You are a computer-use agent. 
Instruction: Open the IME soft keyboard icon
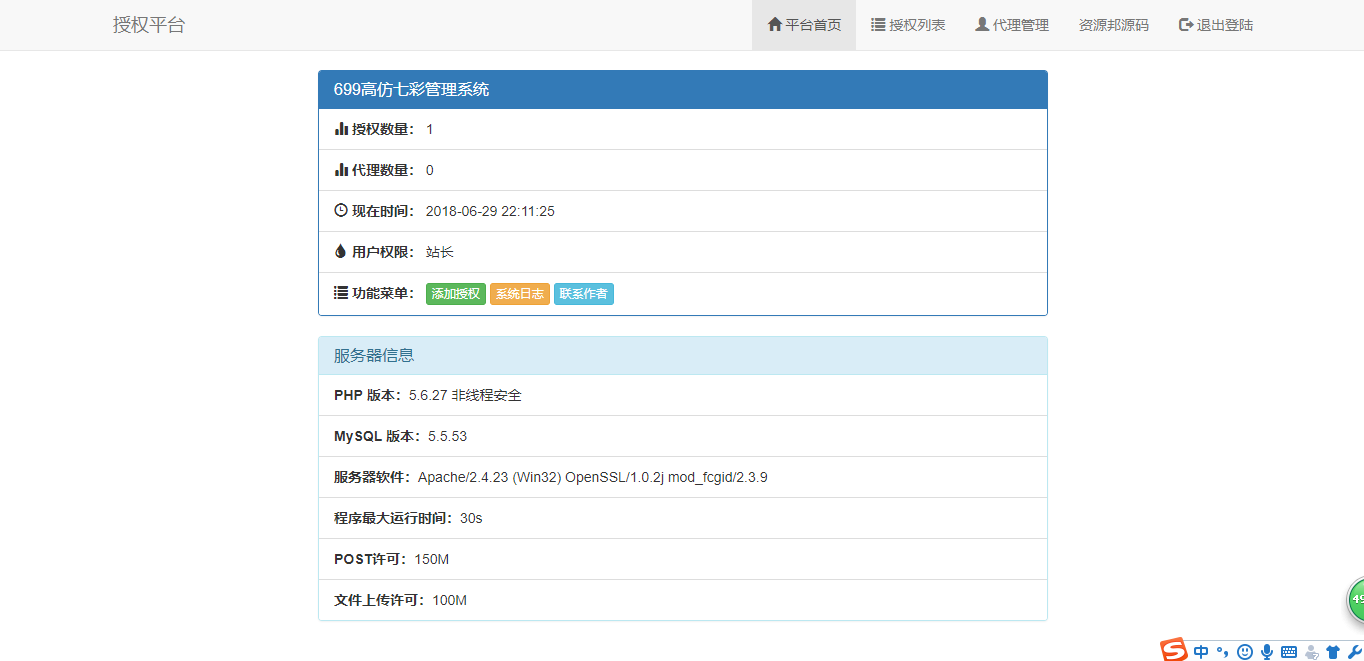pyautogui.click(x=1289, y=652)
